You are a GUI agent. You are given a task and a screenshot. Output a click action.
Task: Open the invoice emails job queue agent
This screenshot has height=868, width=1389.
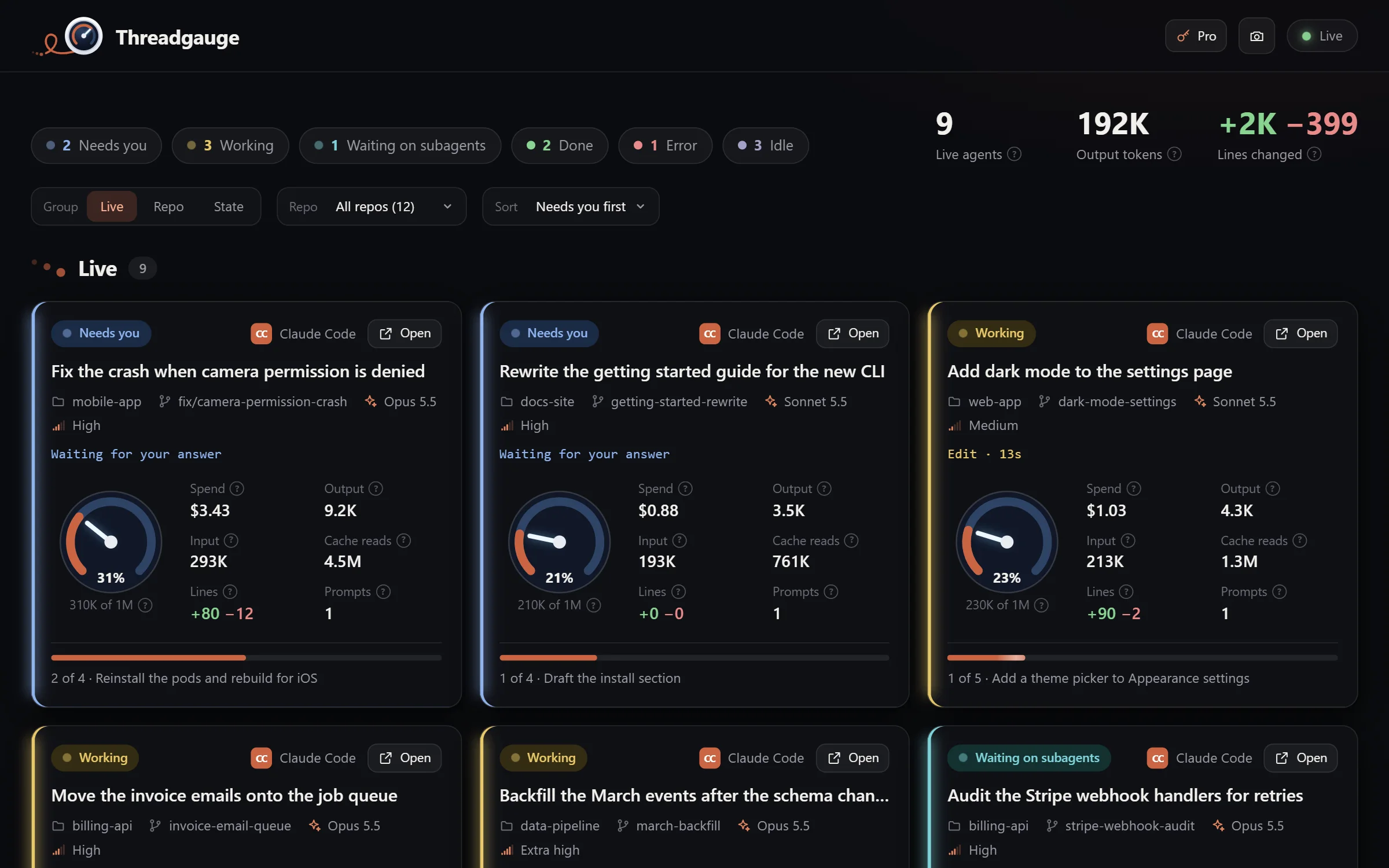coord(405,758)
